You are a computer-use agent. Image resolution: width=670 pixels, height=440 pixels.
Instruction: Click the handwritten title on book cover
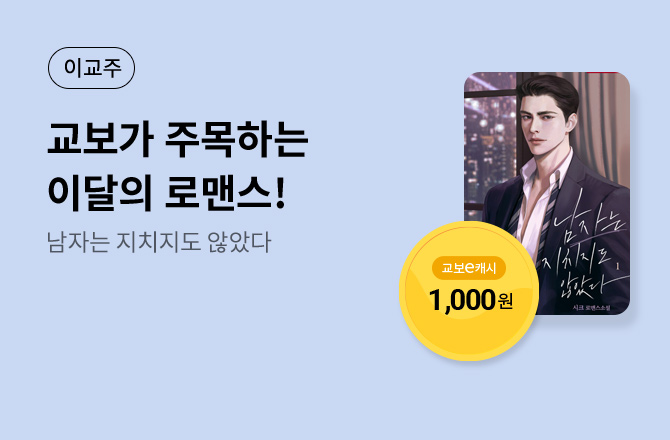(585, 252)
